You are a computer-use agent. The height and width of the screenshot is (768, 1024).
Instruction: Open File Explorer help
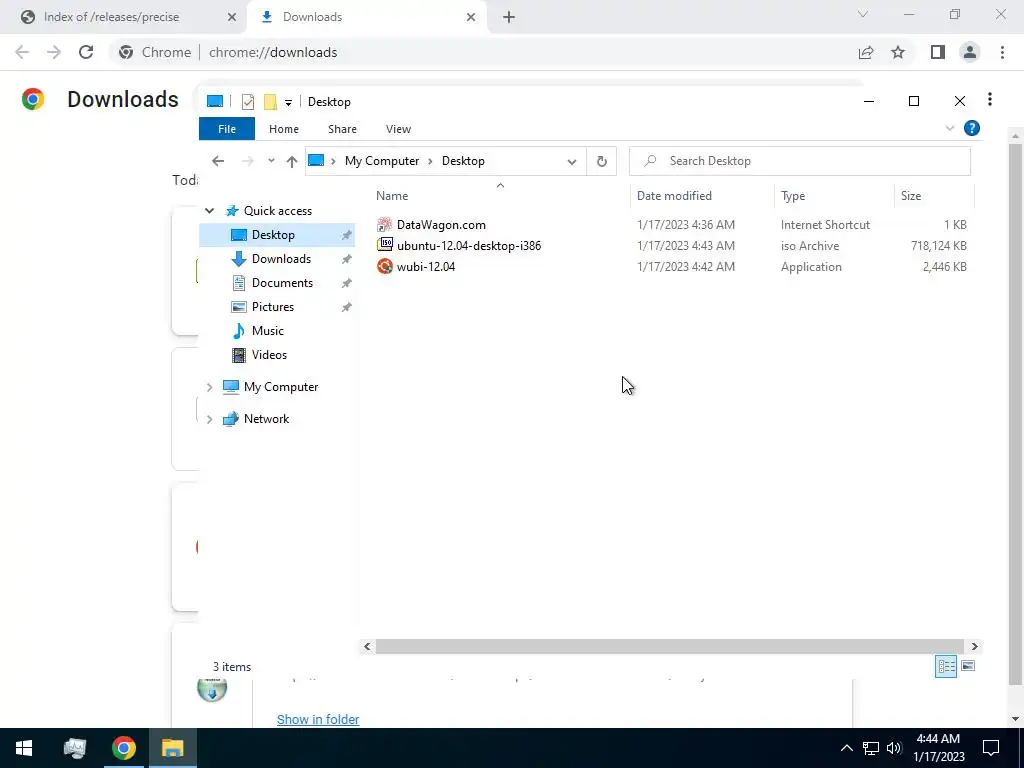(972, 129)
